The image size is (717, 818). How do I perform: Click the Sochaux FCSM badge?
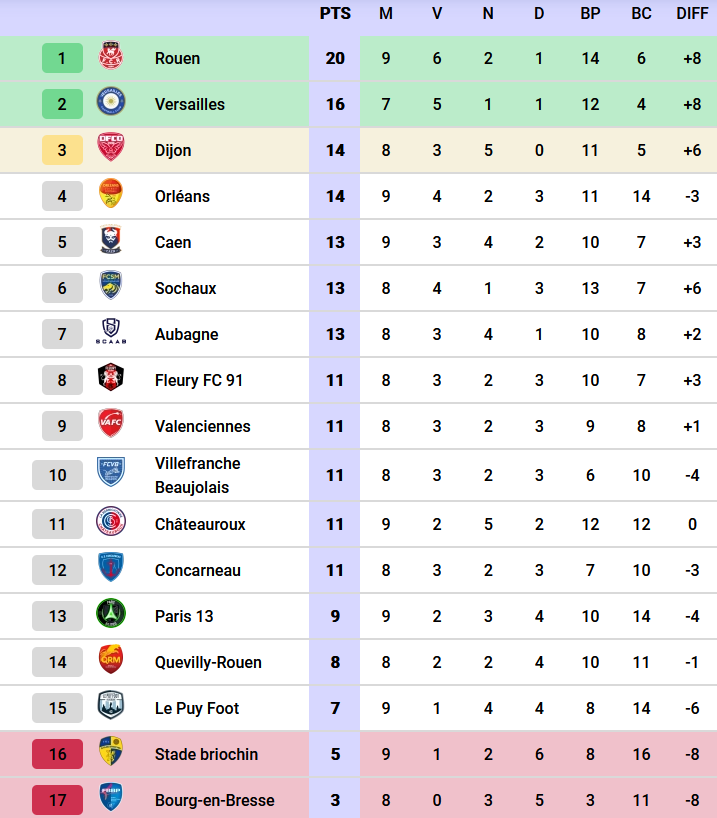110,288
